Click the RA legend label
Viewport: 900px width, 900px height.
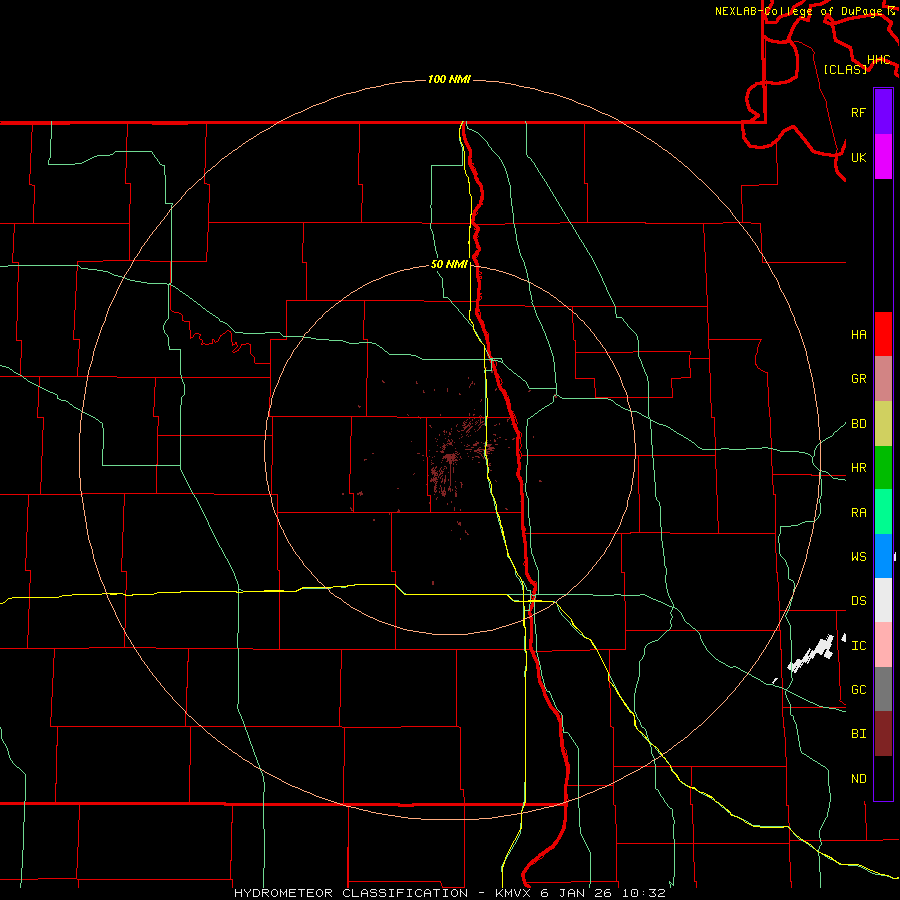(x=858, y=513)
